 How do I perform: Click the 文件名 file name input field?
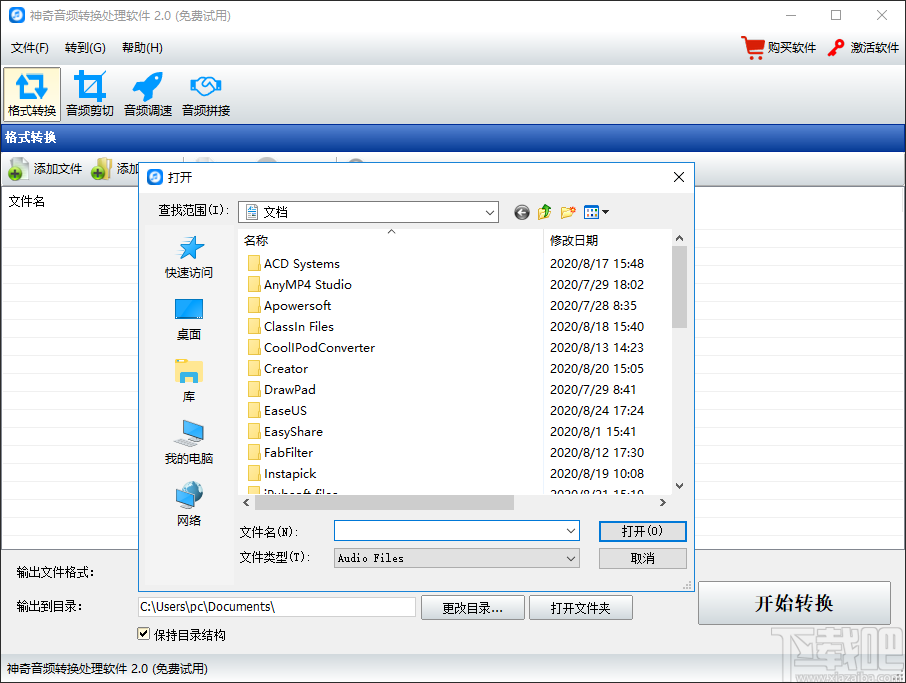450,531
